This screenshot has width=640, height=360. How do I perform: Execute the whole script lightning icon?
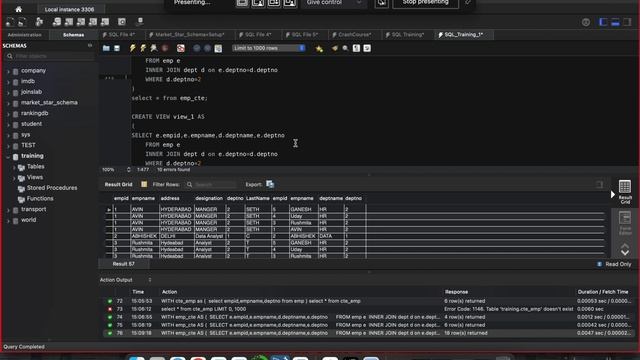point(132,48)
